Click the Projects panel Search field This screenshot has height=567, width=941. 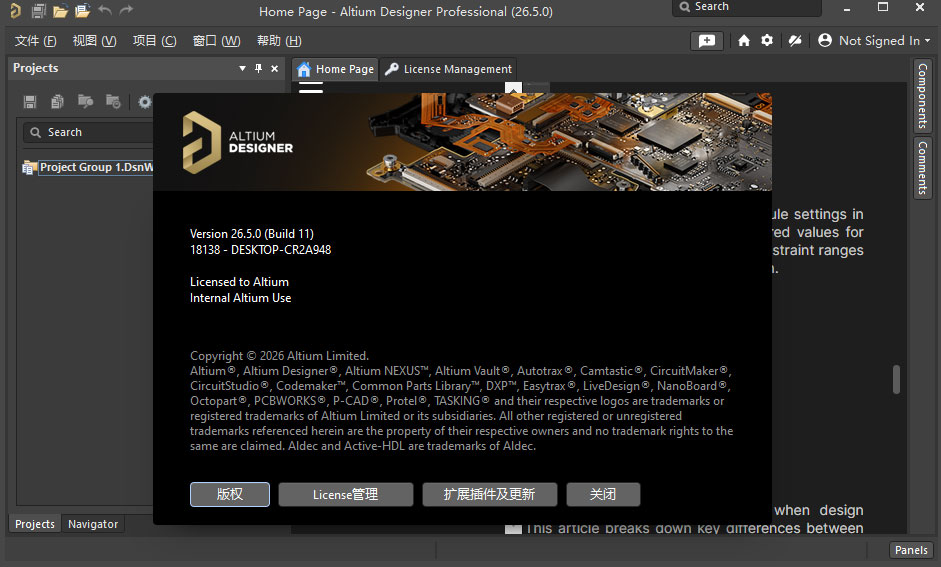[x=89, y=132]
